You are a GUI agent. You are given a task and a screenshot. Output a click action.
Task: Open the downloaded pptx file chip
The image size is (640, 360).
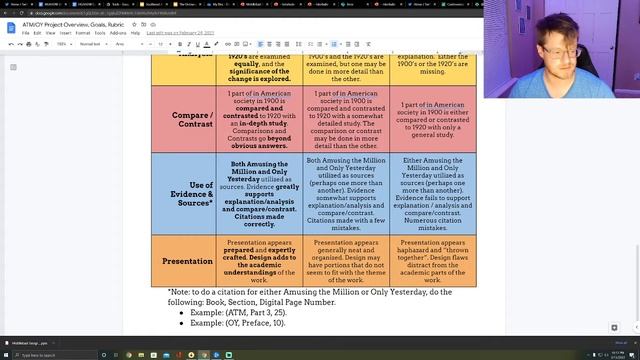29,343
